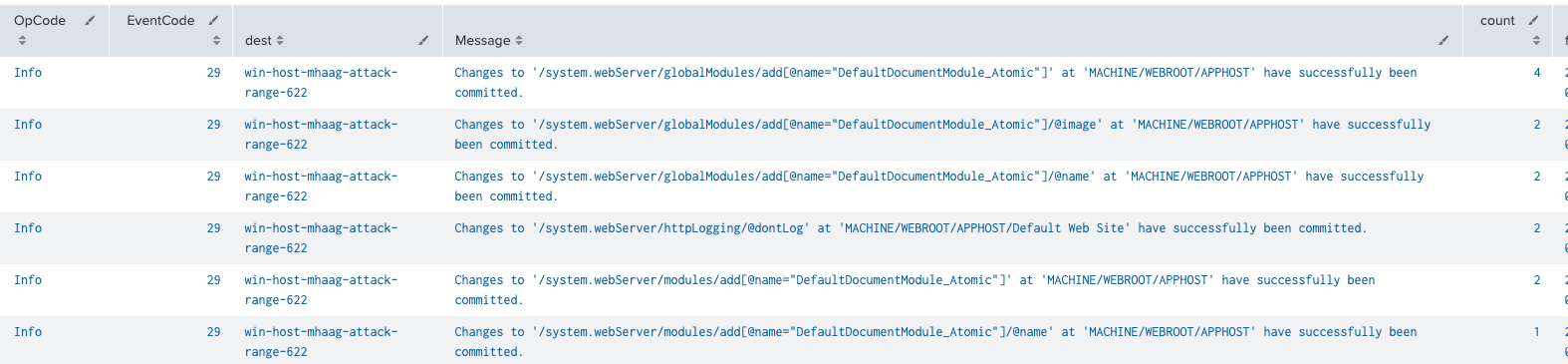Click EventCode 29 in the second row
This screenshot has width=1568, height=364.
(213, 124)
